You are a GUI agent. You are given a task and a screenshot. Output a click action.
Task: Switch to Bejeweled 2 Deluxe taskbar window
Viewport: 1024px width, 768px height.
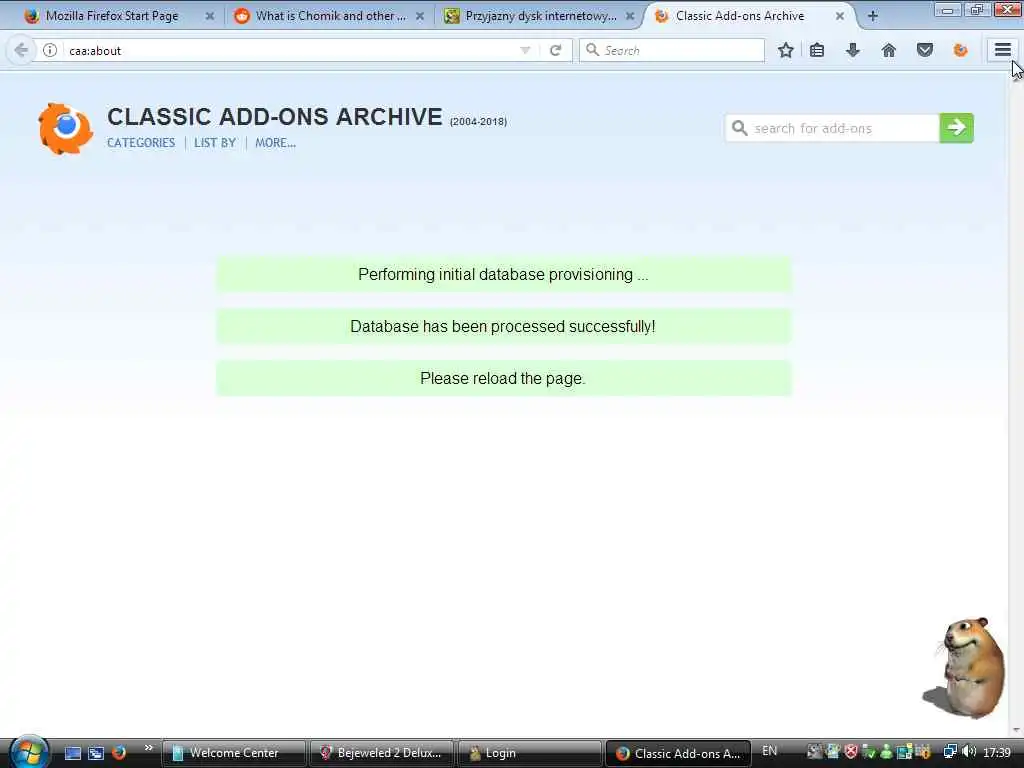pyautogui.click(x=381, y=753)
